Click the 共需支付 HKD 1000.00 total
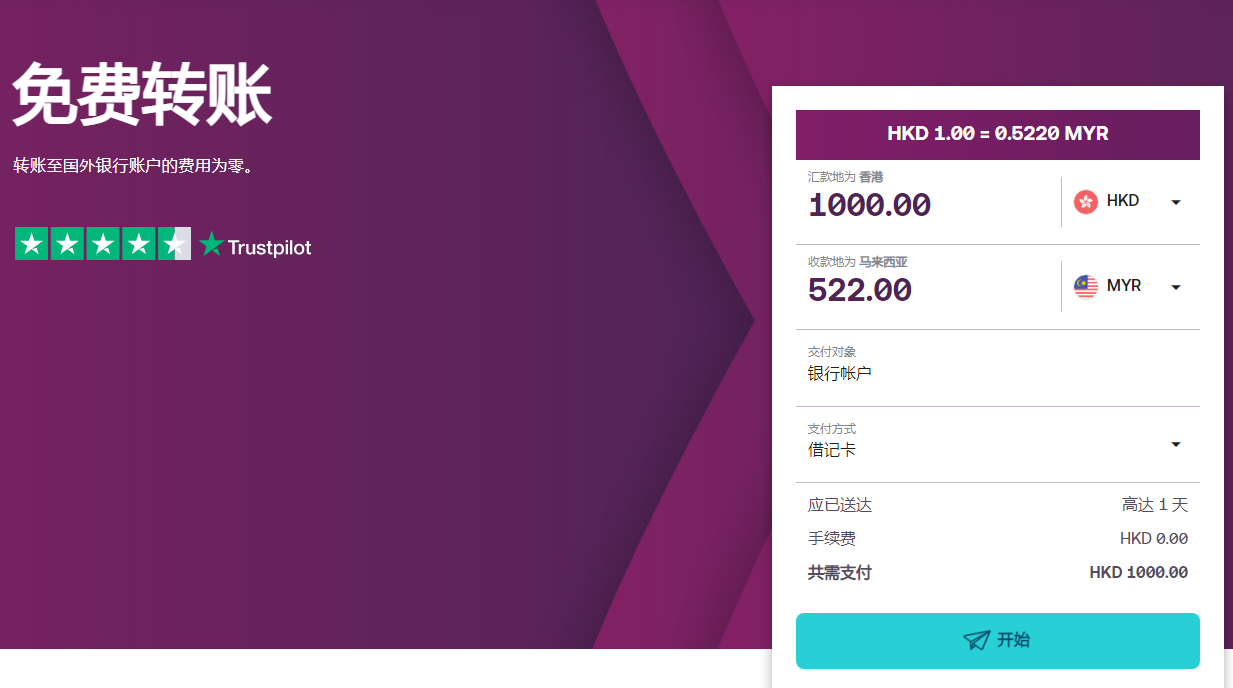The image size is (1233, 688). coord(1138,573)
